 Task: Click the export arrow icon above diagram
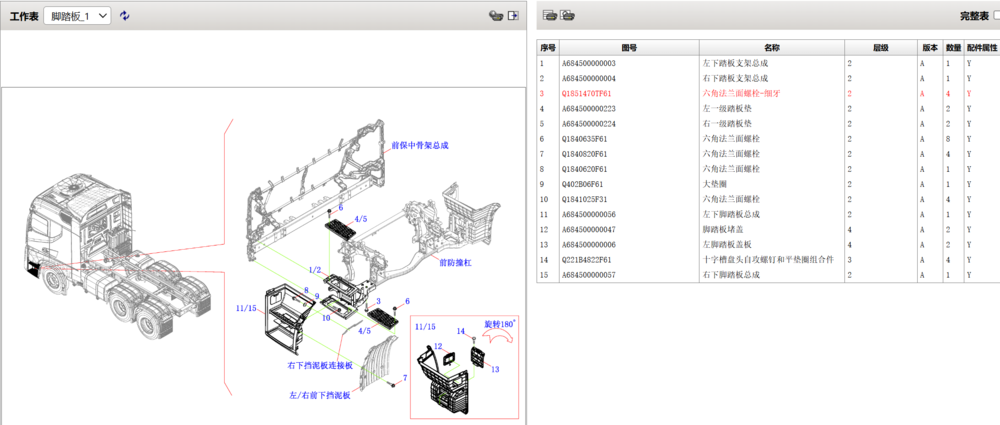tap(512, 16)
